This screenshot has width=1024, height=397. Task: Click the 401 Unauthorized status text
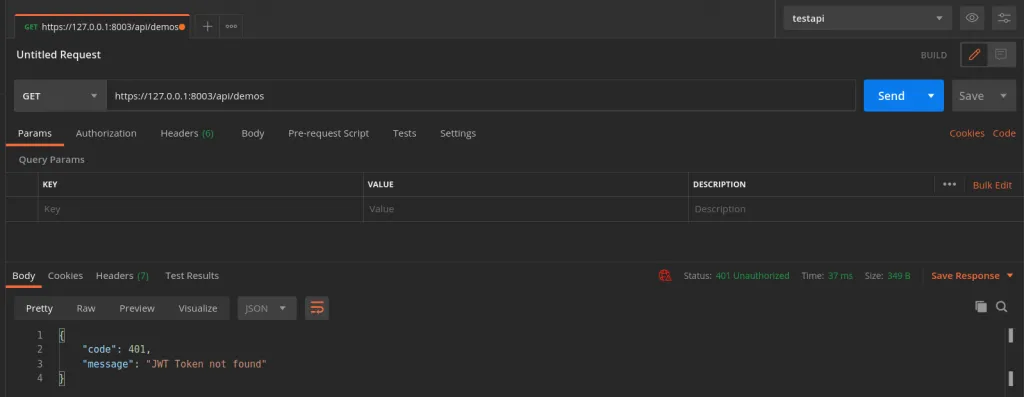(752, 276)
